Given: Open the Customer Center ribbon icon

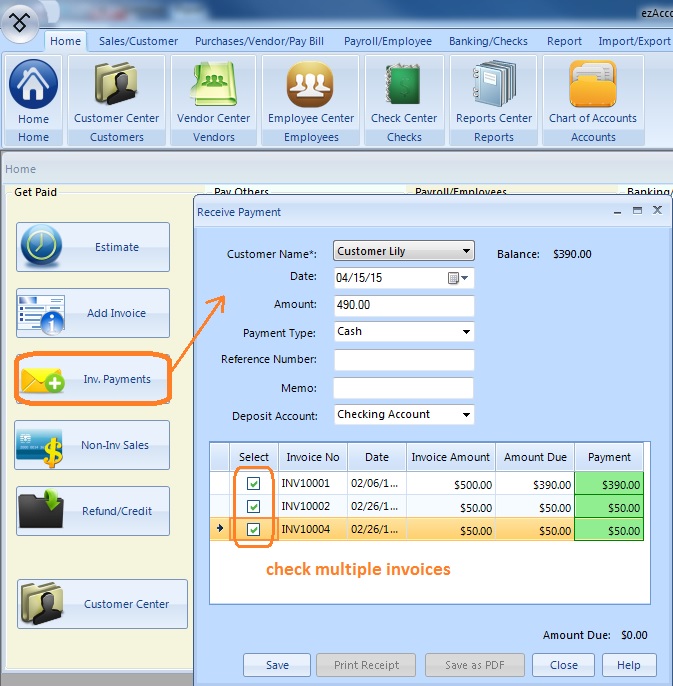Looking at the screenshot, I should tap(116, 87).
